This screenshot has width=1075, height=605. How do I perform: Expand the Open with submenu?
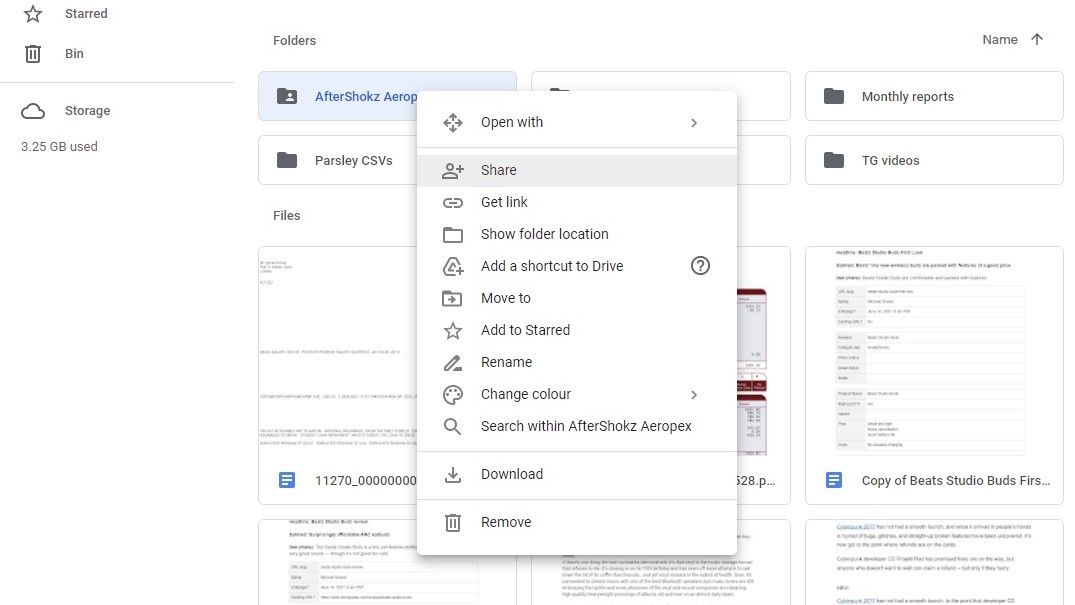click(694, 122)
